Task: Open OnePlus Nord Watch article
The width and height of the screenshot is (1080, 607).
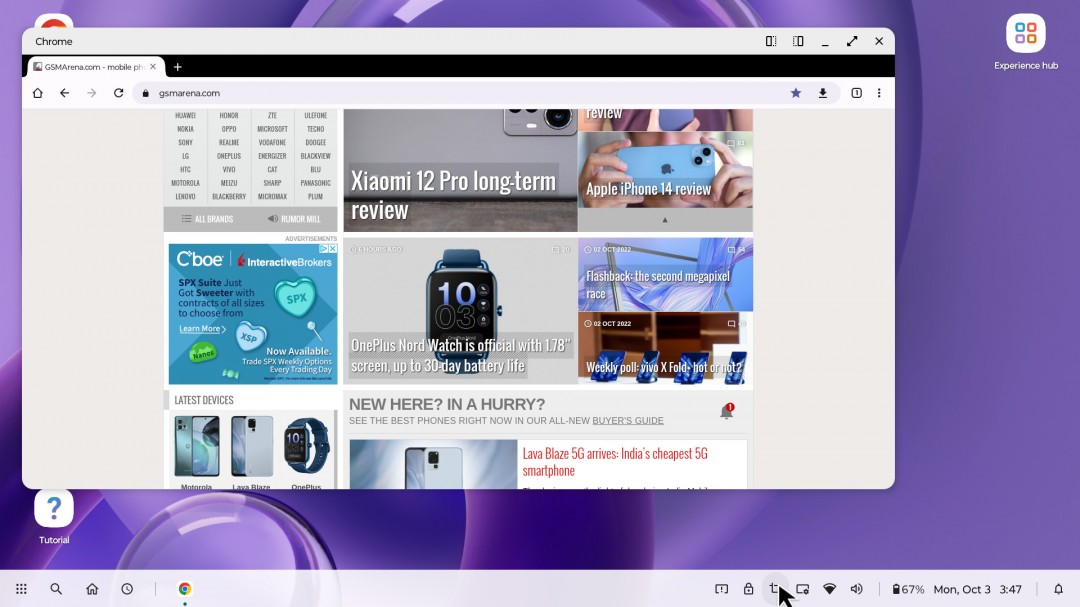Action: (460, 311)
